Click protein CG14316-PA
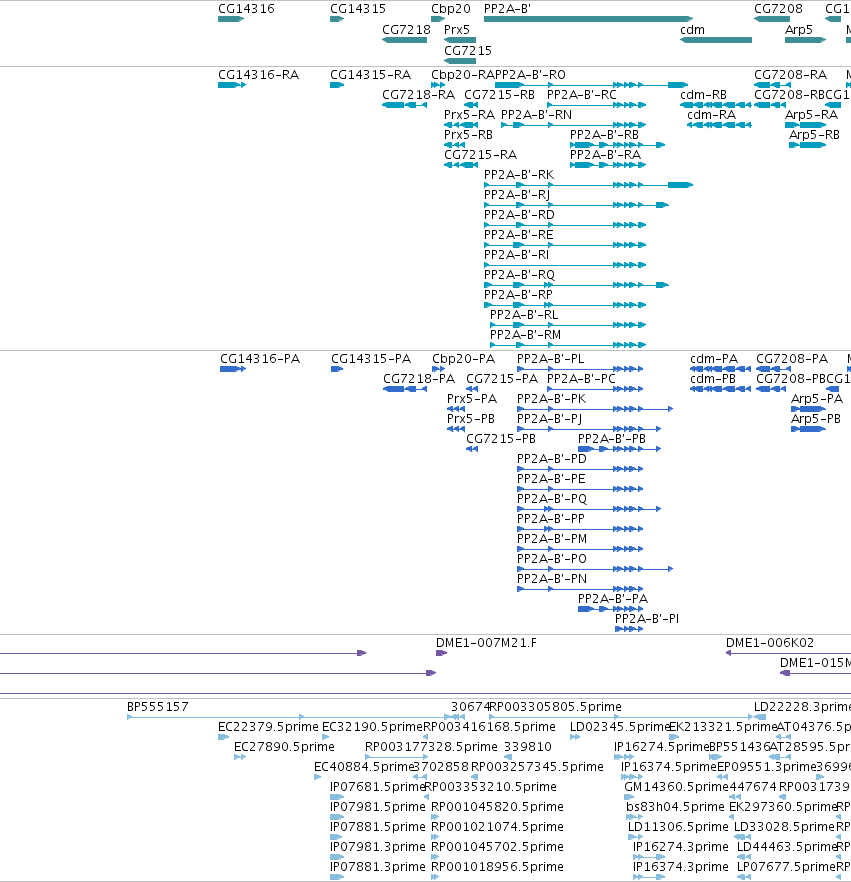Image resolution: width=851 pixels, height=882 pixels. (x=260, y=359)
